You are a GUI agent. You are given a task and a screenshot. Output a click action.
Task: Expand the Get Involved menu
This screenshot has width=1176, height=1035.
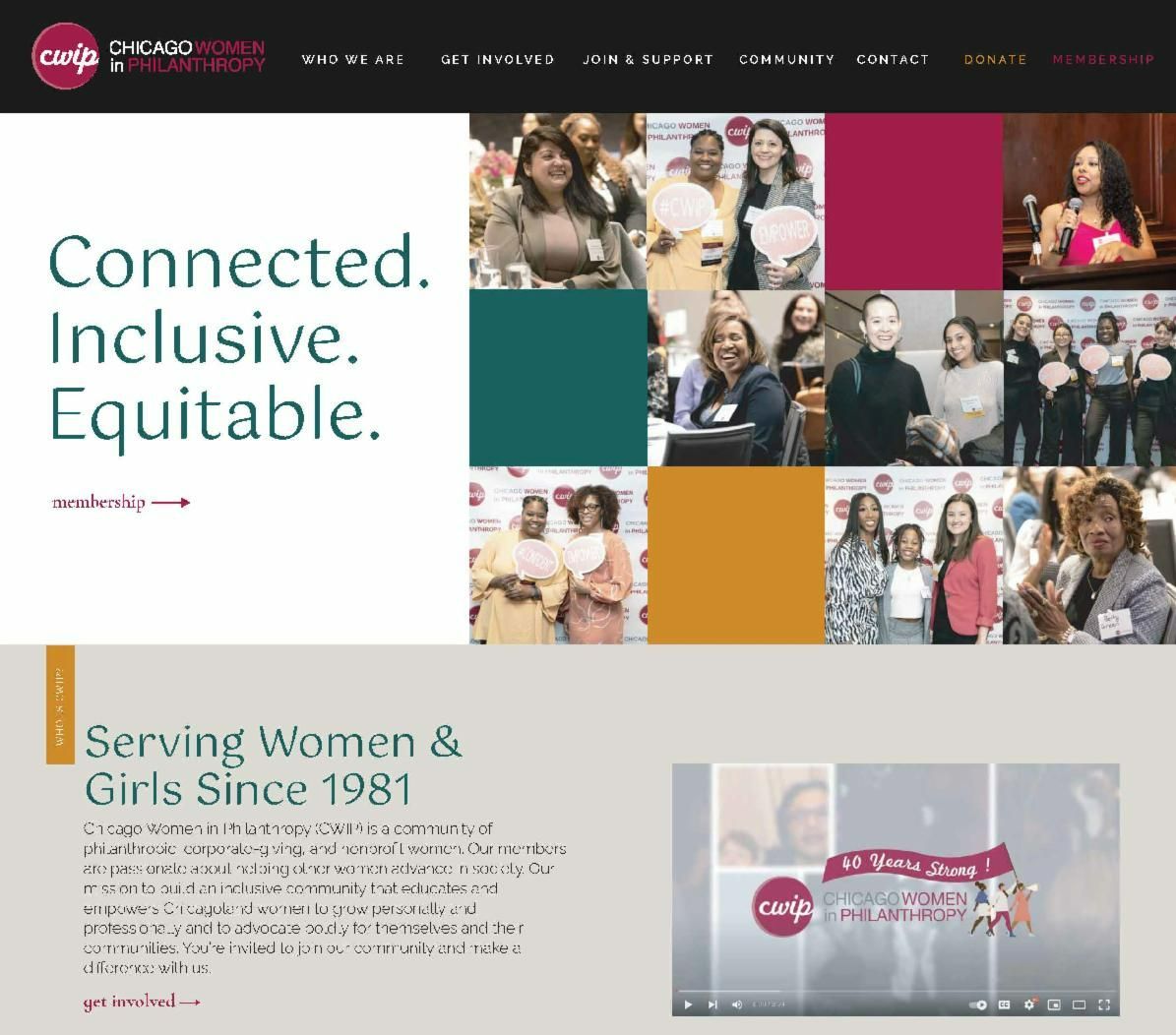point(497,59)
